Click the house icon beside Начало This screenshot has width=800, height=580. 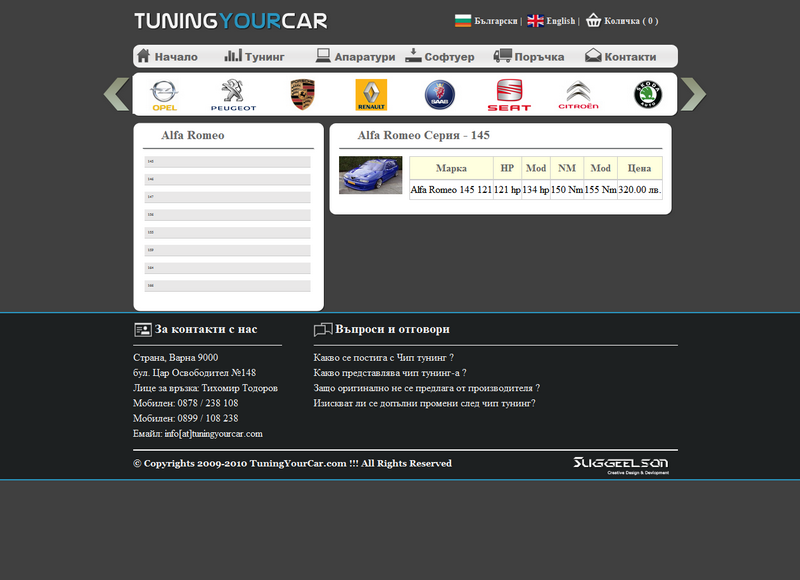coord(143,56)
